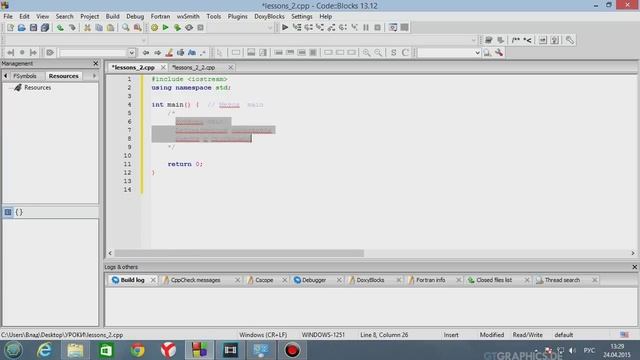Open the Debugger log tab
640x360 pixels.
(314, 280)
